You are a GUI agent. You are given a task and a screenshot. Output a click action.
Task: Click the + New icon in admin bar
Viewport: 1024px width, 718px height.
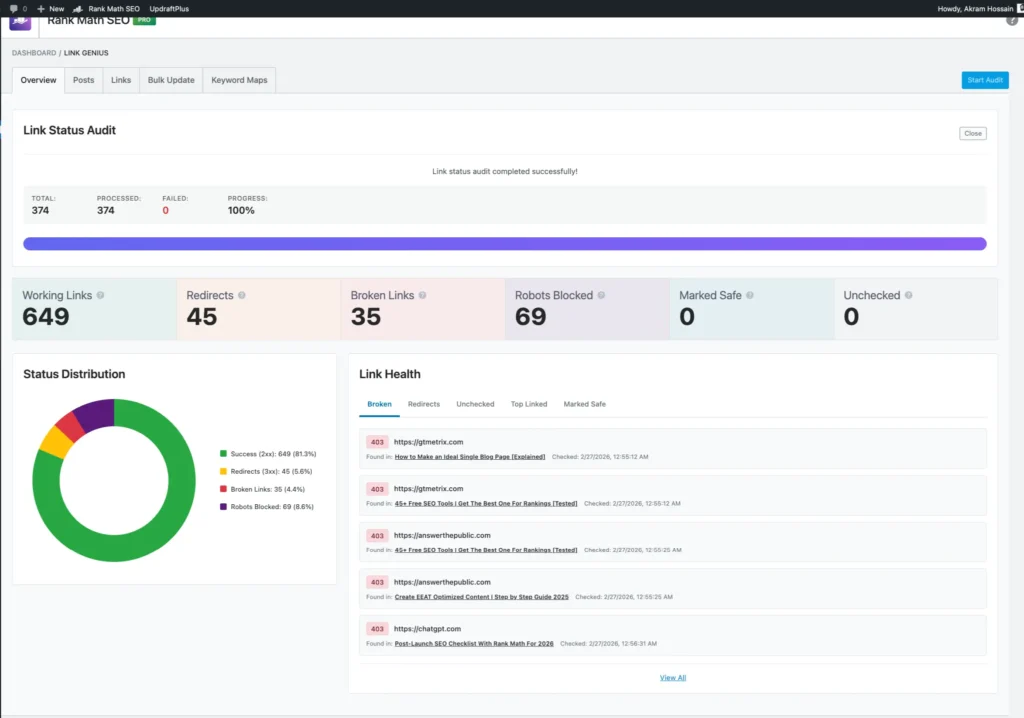point(41,8)
